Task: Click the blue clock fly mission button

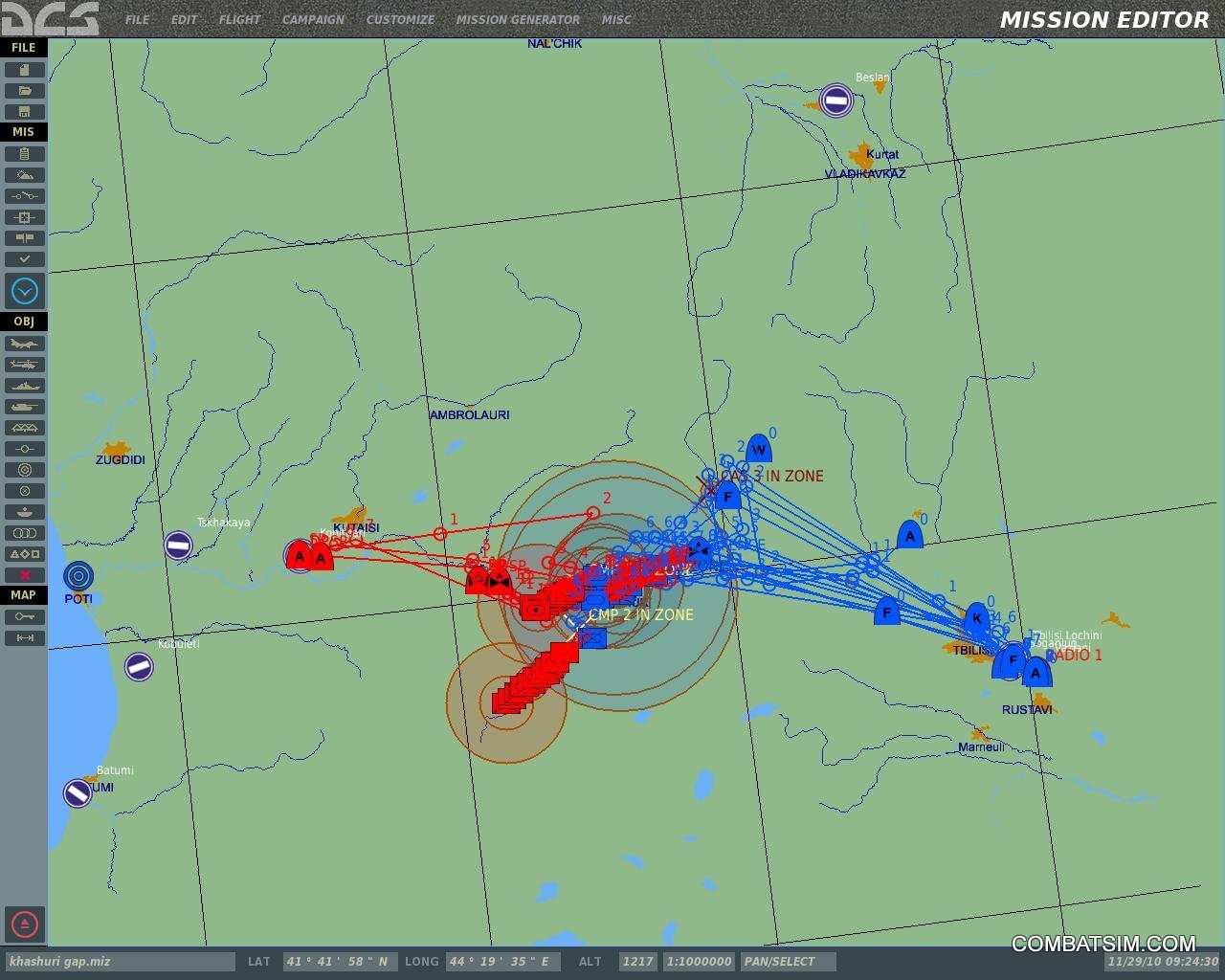Action: 25,291
